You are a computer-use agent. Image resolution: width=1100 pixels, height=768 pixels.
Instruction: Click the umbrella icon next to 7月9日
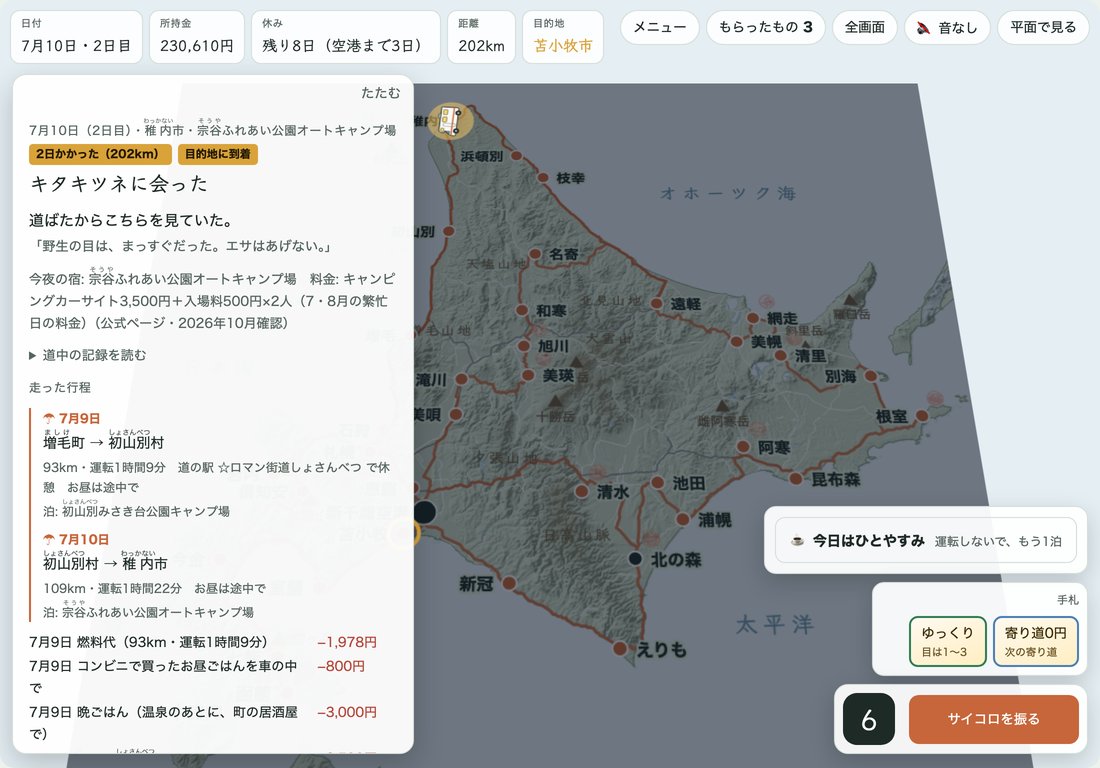tap(49, 419)
